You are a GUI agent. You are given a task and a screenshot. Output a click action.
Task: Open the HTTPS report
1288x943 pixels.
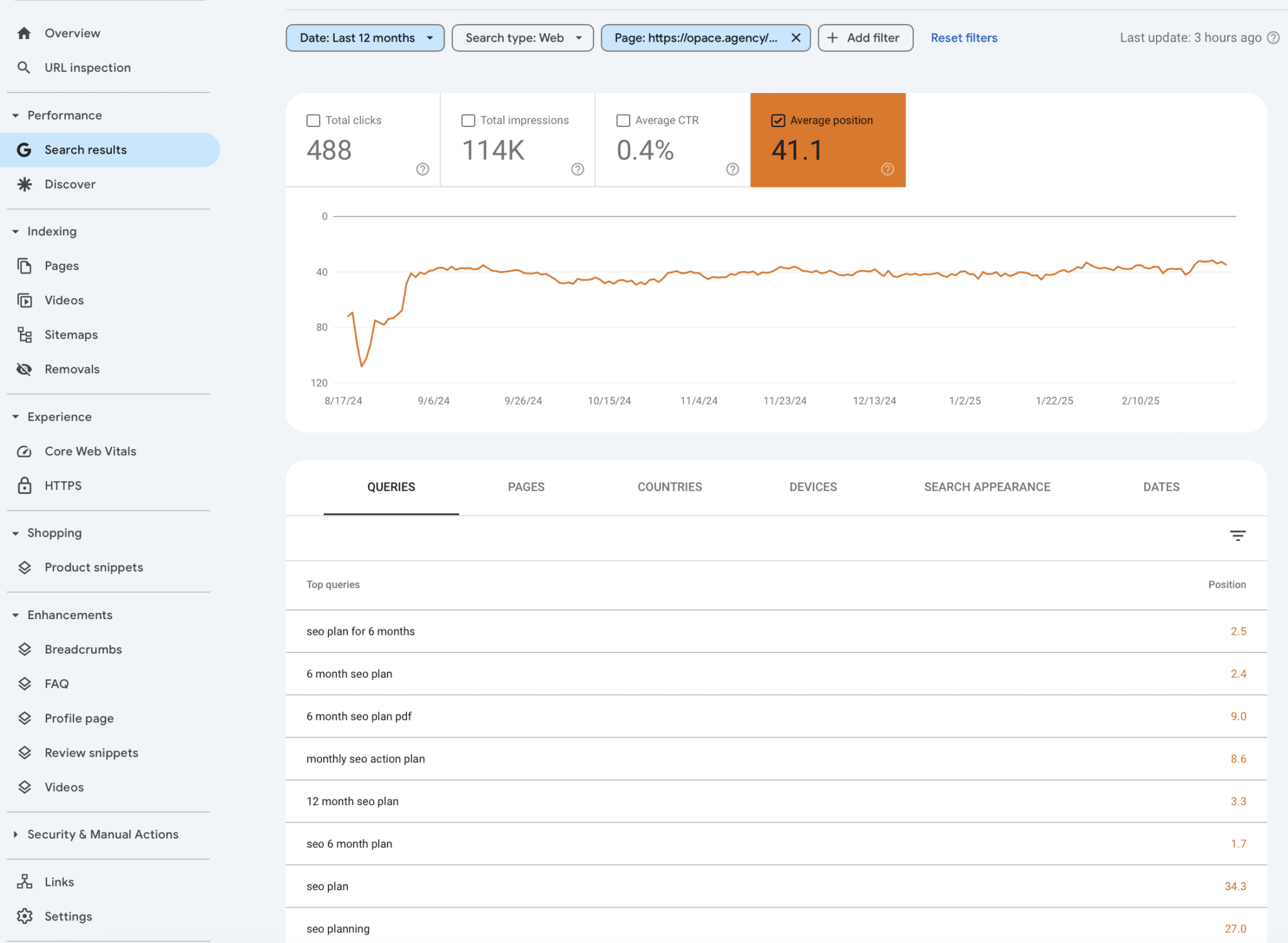pos(63,485)
